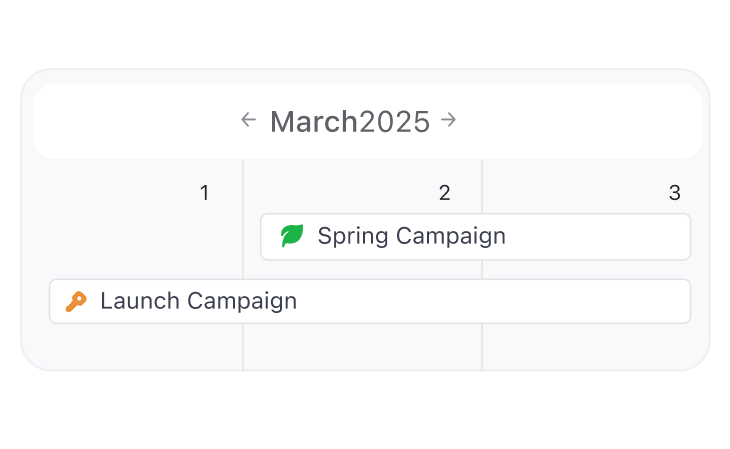730x449 pixels.
Task: Click the green leaf icon on Spring Campaign
Action: (292, 235)
